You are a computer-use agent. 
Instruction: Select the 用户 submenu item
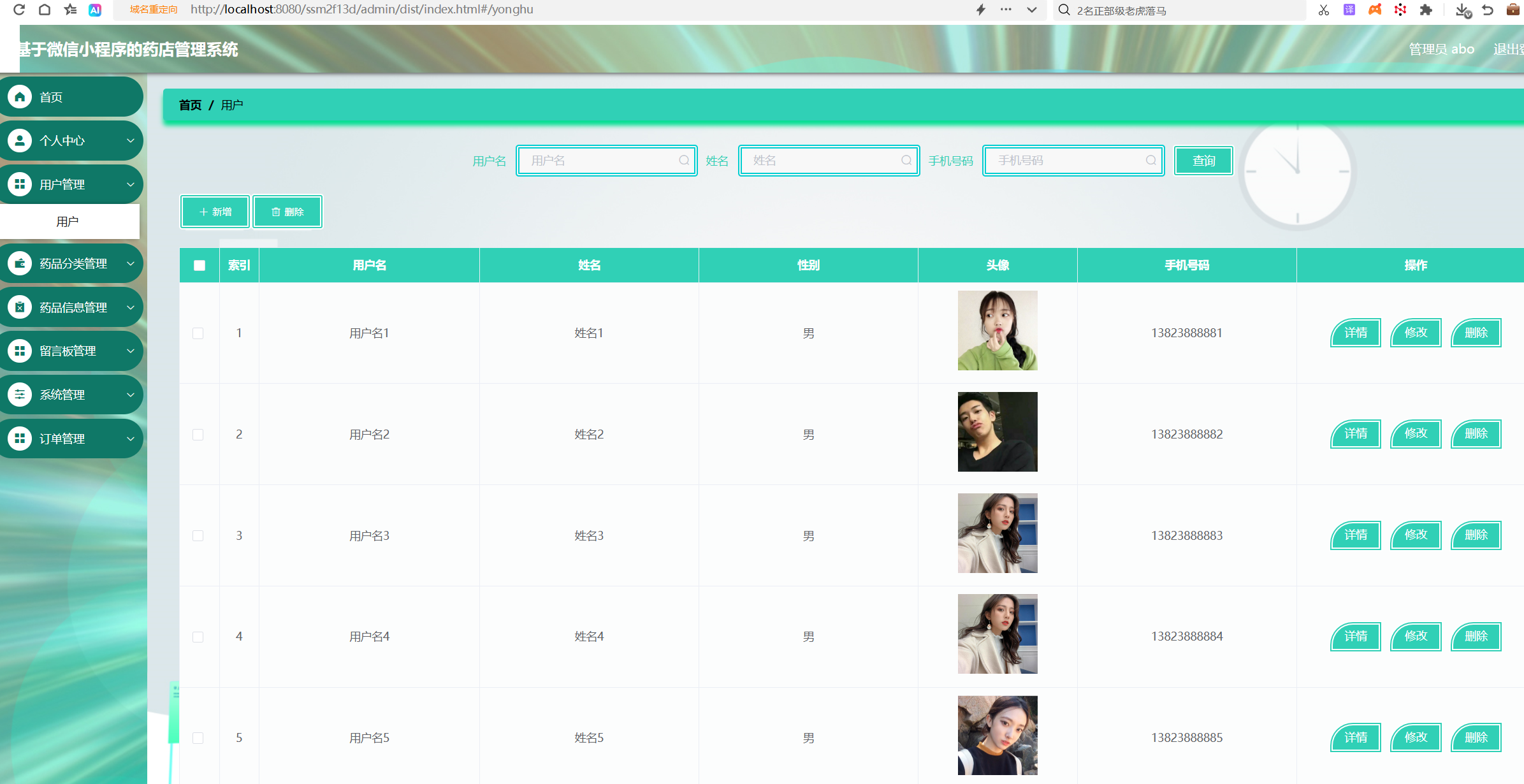click(69, 221)
